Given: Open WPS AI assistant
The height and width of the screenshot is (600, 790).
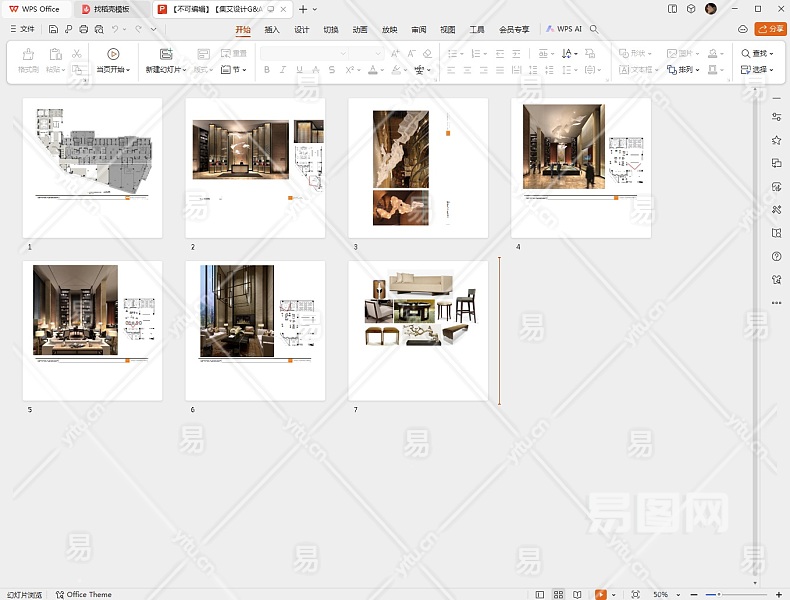Looking at the screenshot, I should [x=564, y=29].
